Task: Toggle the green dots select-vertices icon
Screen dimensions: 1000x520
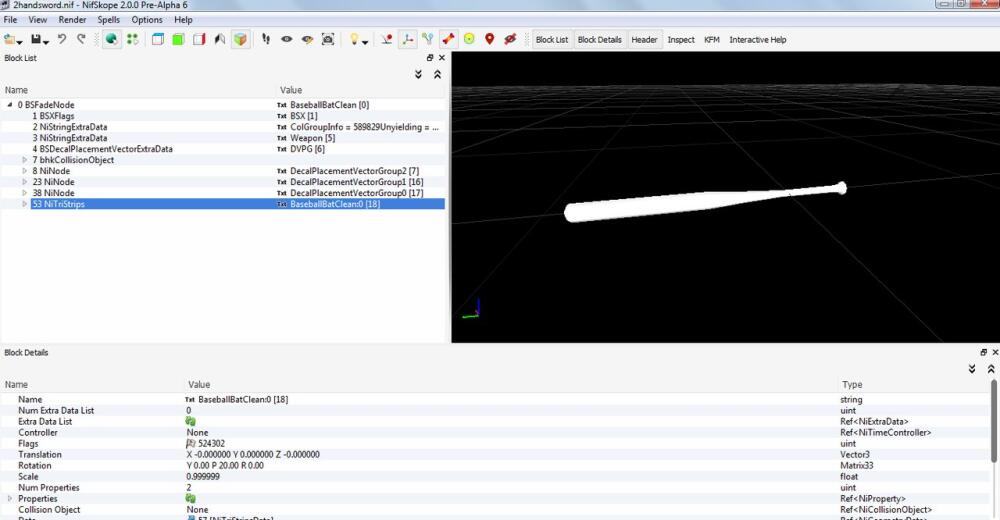Action: (133, 40)
